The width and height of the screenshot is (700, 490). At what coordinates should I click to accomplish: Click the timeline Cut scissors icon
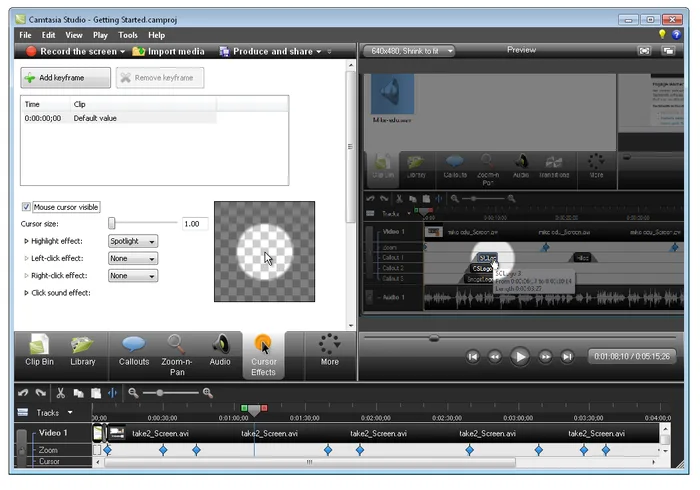(x=61, y=393)
